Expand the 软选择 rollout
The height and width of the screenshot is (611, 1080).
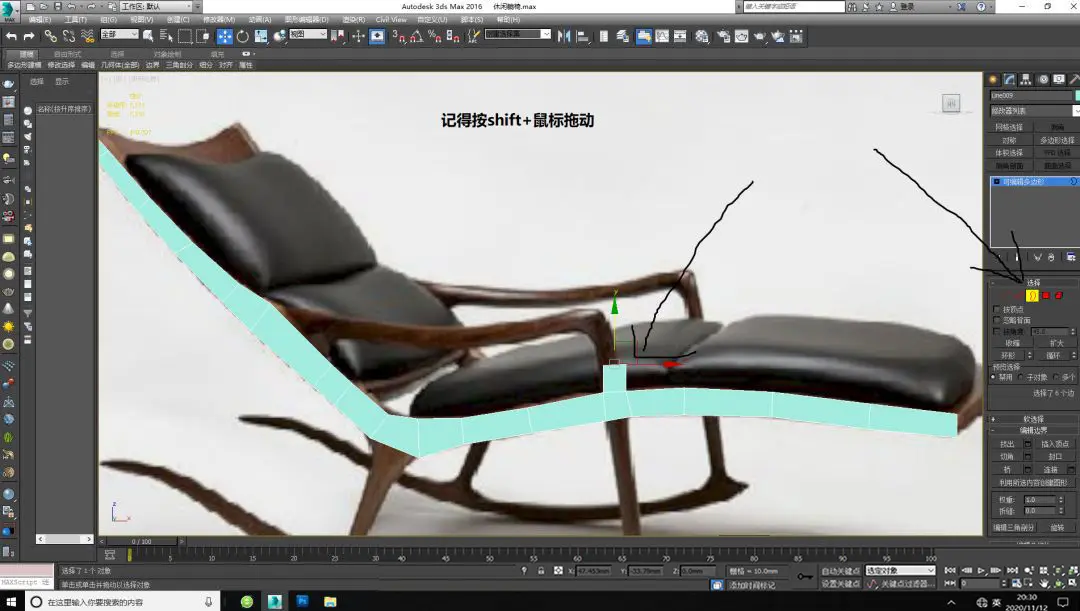click(1034, 419)
